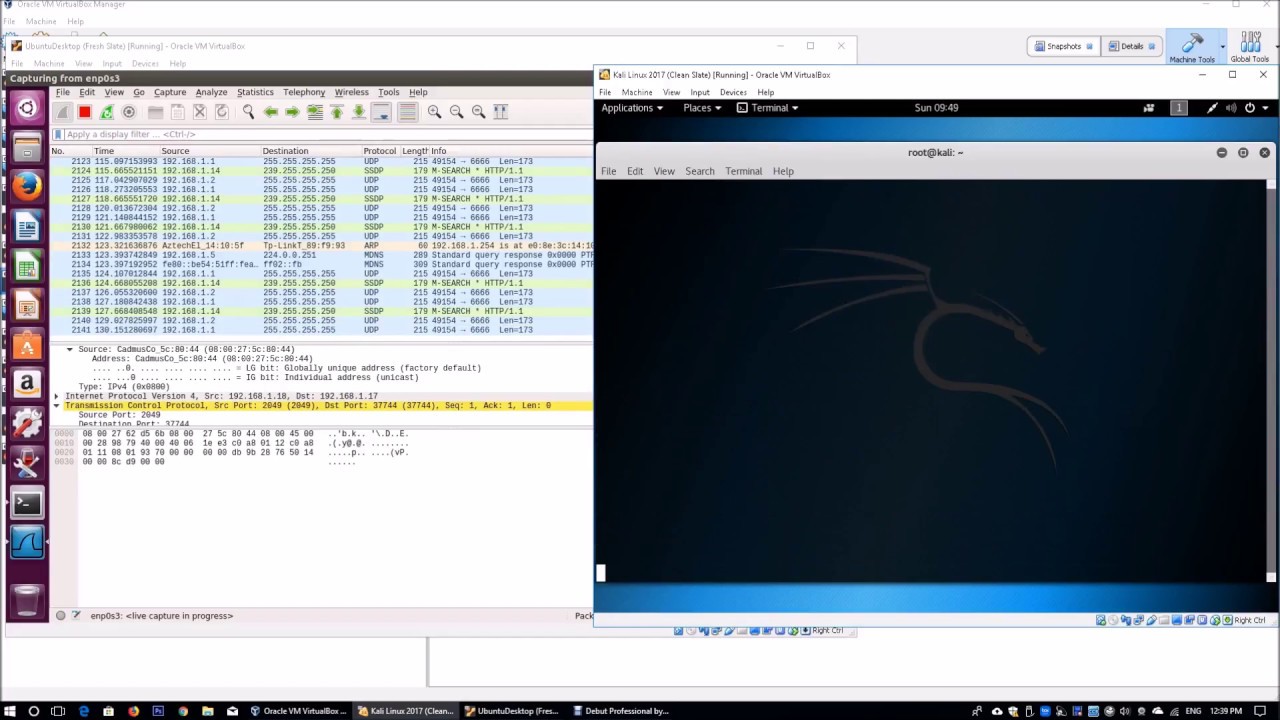
Task: Collapse the Source CadmusCo tree node
Action: [x=69, y=349]
